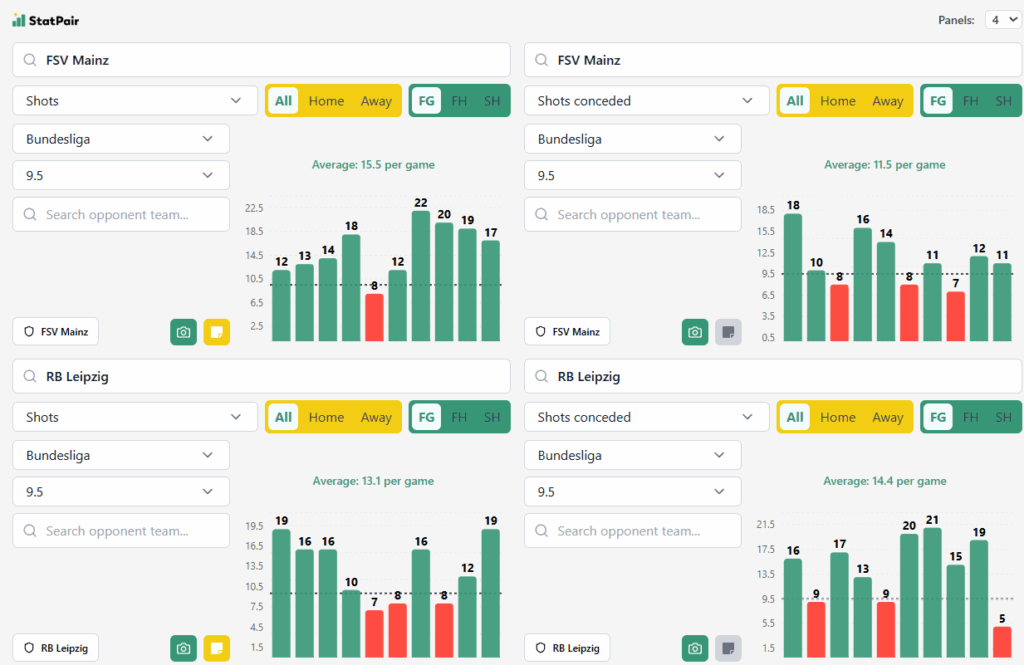The width and height of the screenshot is (1024, 665).
Task: Focus opponent search in RB Leipzig Shots conceded panel
Action: (x=633, y=530)
